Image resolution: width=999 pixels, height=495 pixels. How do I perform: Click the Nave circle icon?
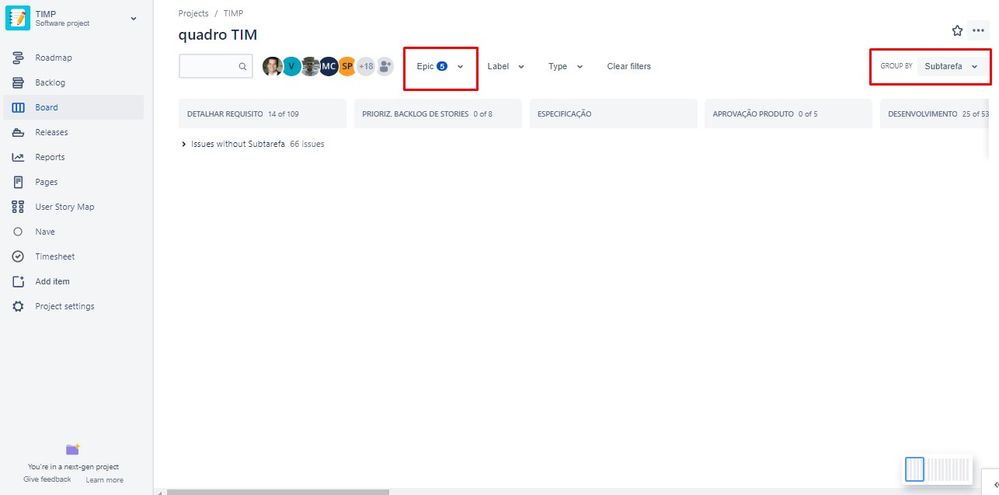click(18, 232)
